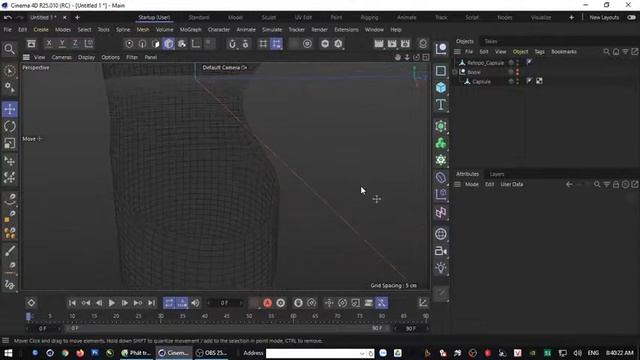The image size is (640, 360).
Task: Add a Light object from the palette
Action: pyautogui.click(x=441, y=268)
